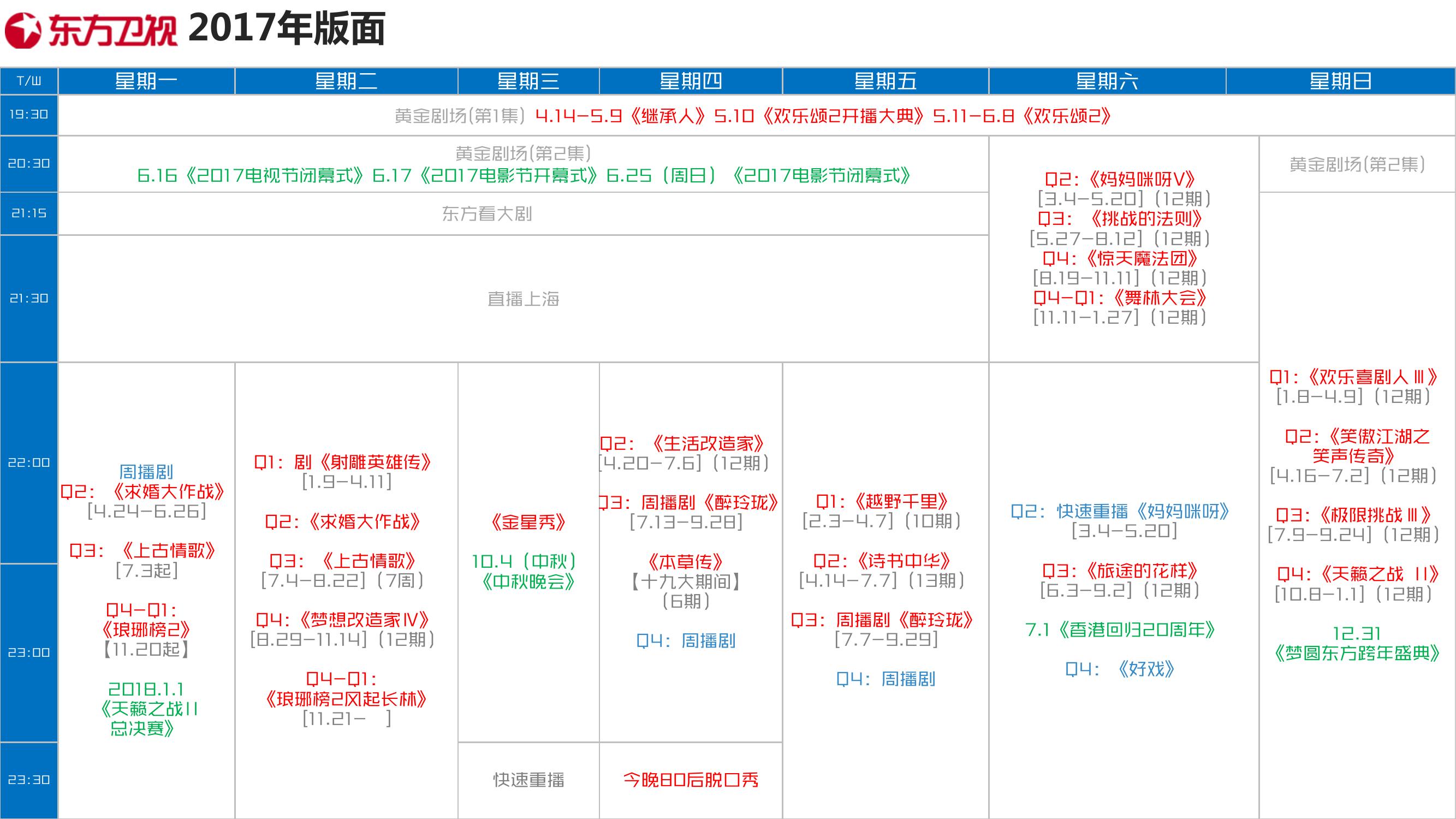Click Monday Q3:《上古情歌》 entry
The image size is (1456, 819).
(143, 551)
